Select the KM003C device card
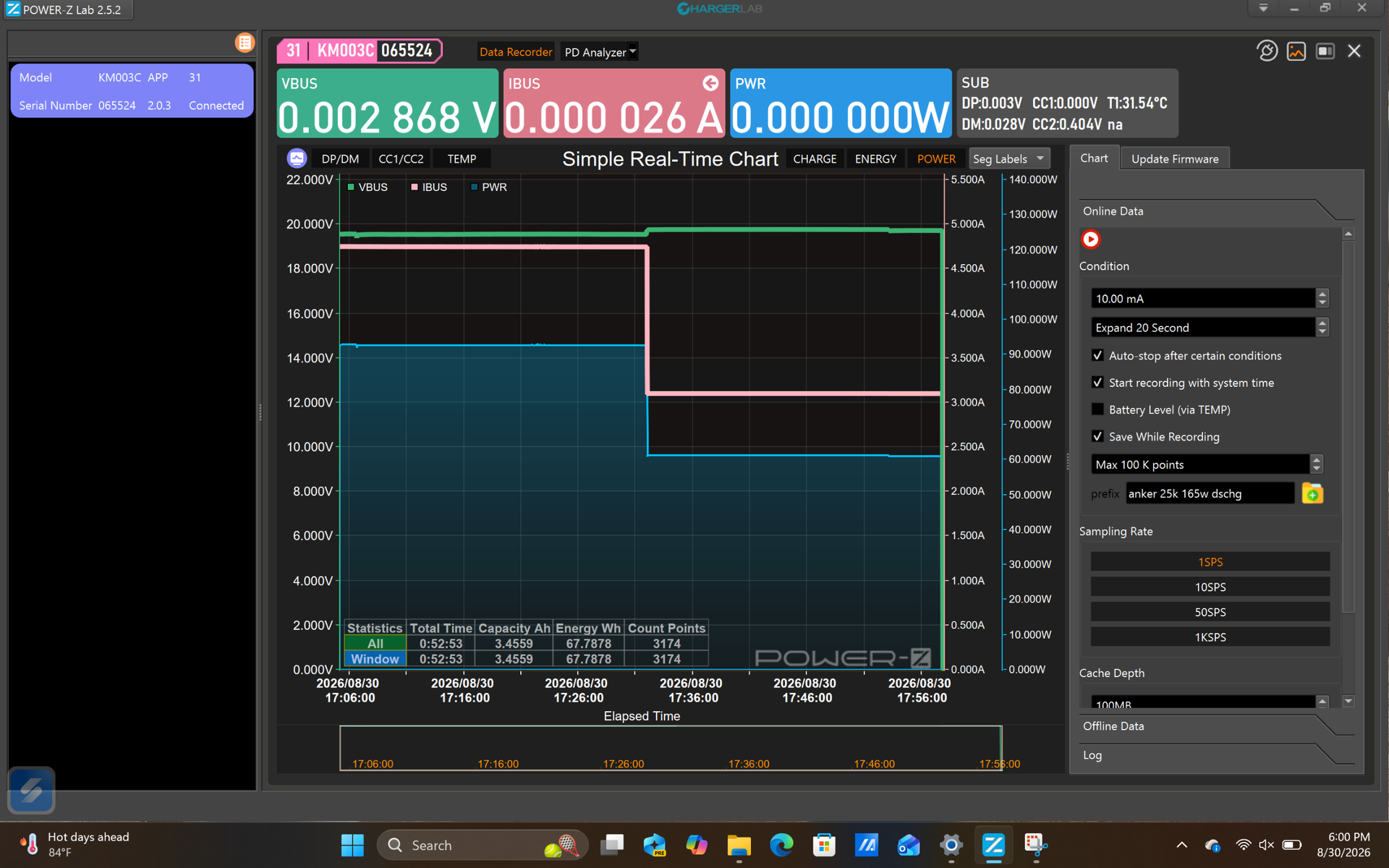This screenshot has height=868, width=1389. [x=132, y=91]
